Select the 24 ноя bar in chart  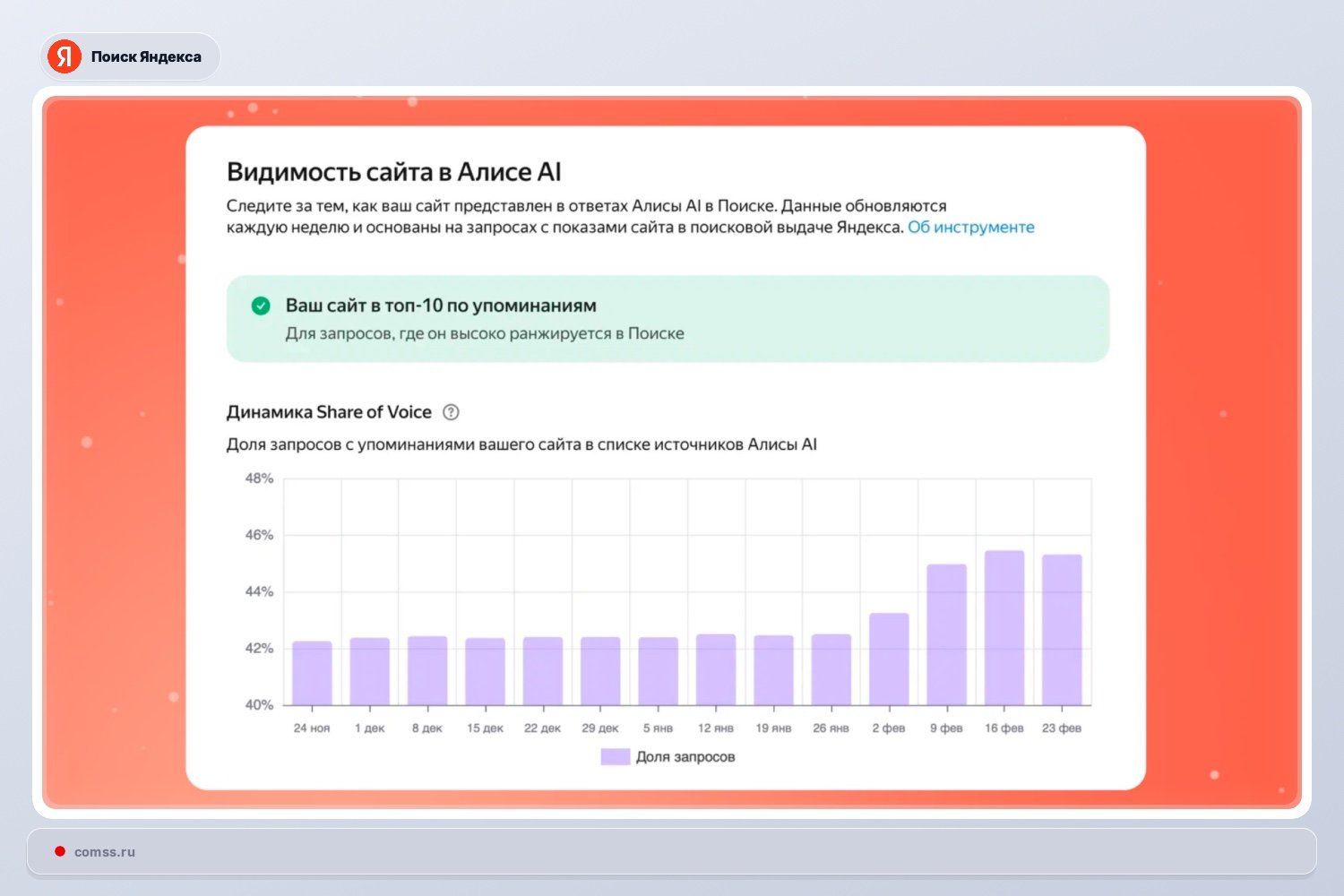pyautogui.click(x=312, y=673)
